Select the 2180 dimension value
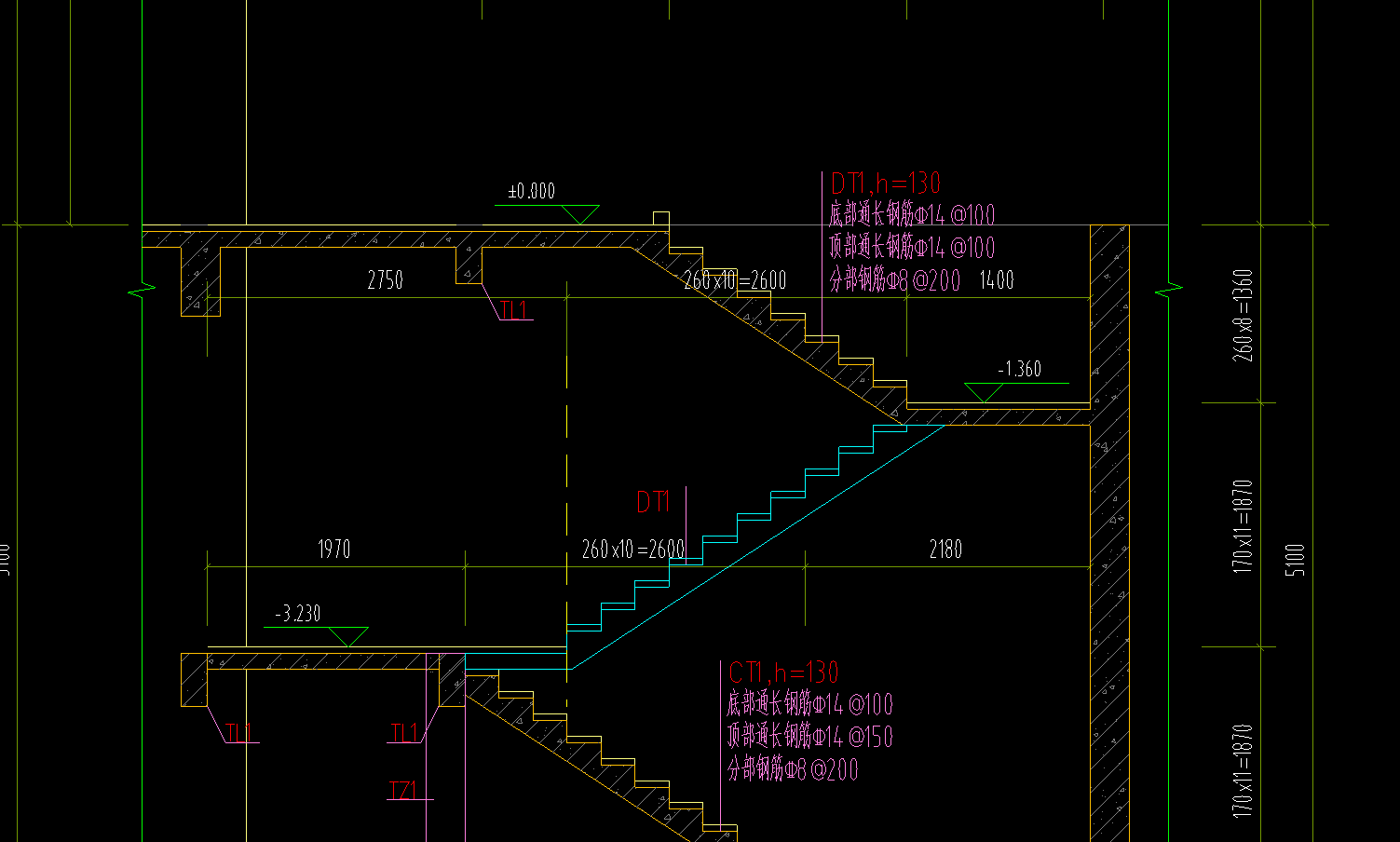1400x842 pixels. (945, 549)
